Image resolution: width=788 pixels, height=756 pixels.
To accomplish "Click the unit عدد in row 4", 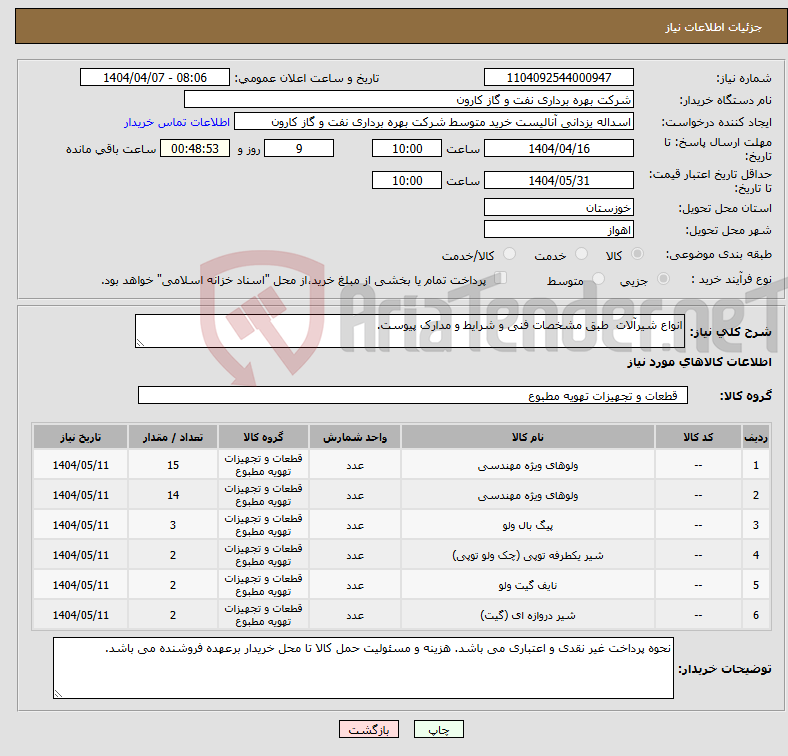I will pyautogui.click(x=355, y=555).
